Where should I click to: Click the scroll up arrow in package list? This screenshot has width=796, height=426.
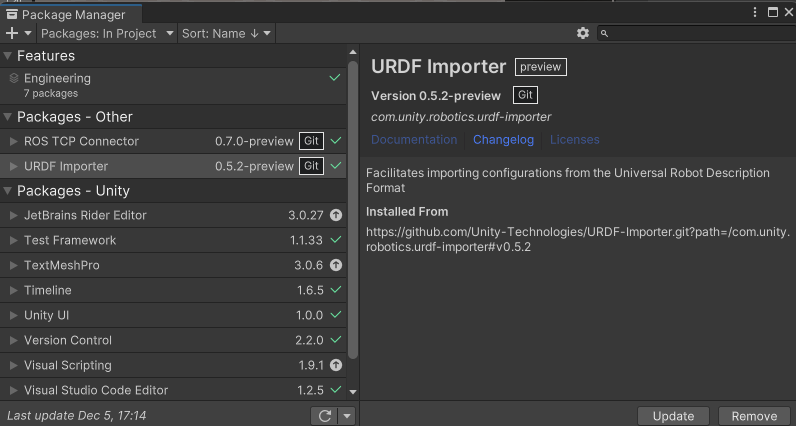[x=353, y=52]
